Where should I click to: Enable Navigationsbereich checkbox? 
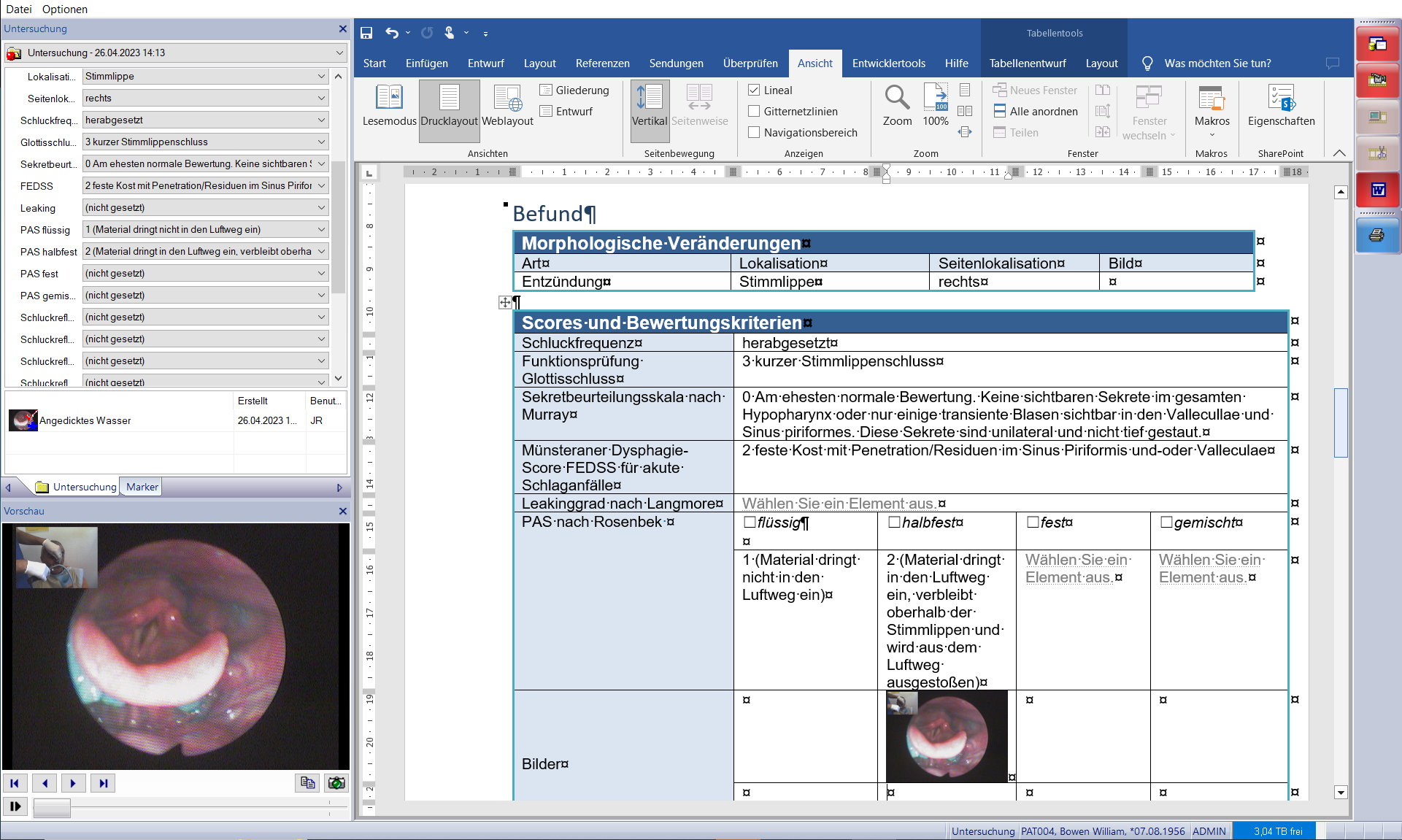[754, 132]
